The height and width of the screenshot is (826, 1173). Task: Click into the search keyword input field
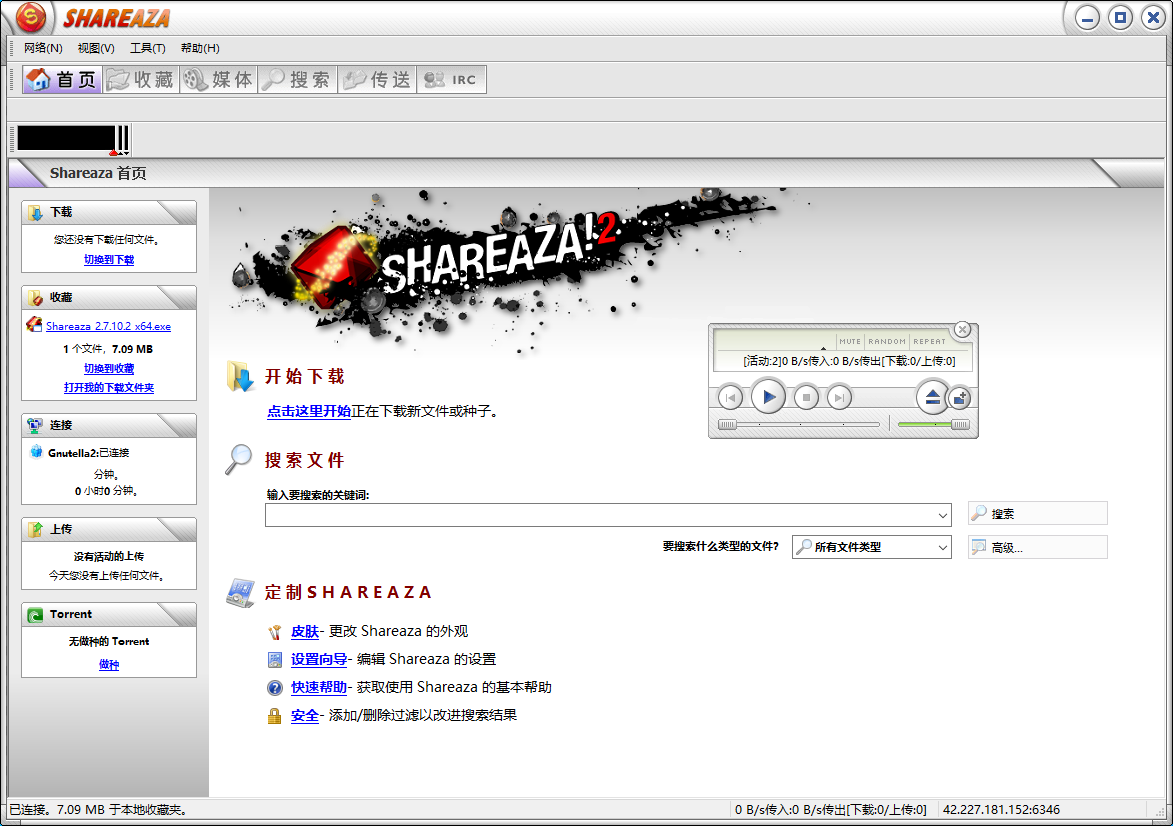600,515
